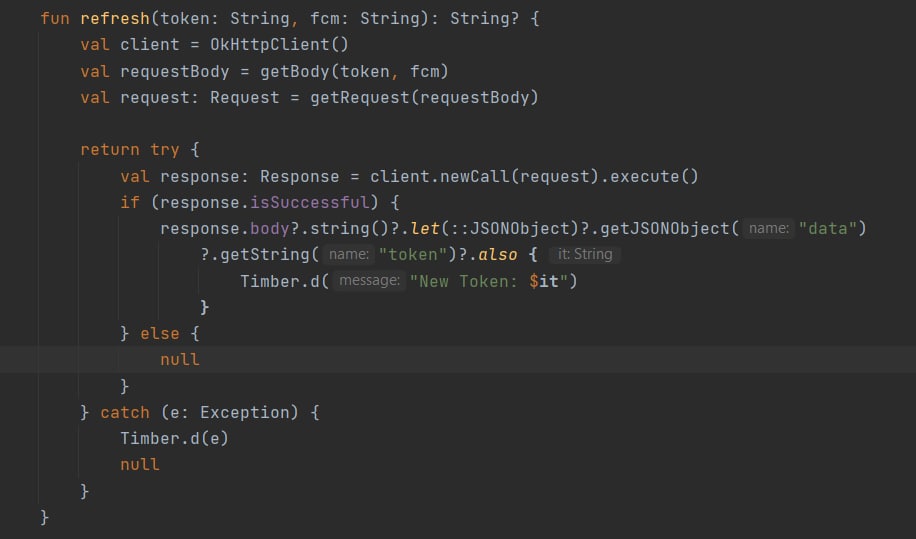Click the 'name:' hint before "token"
The image size is (916, 539).
point(349,255)
